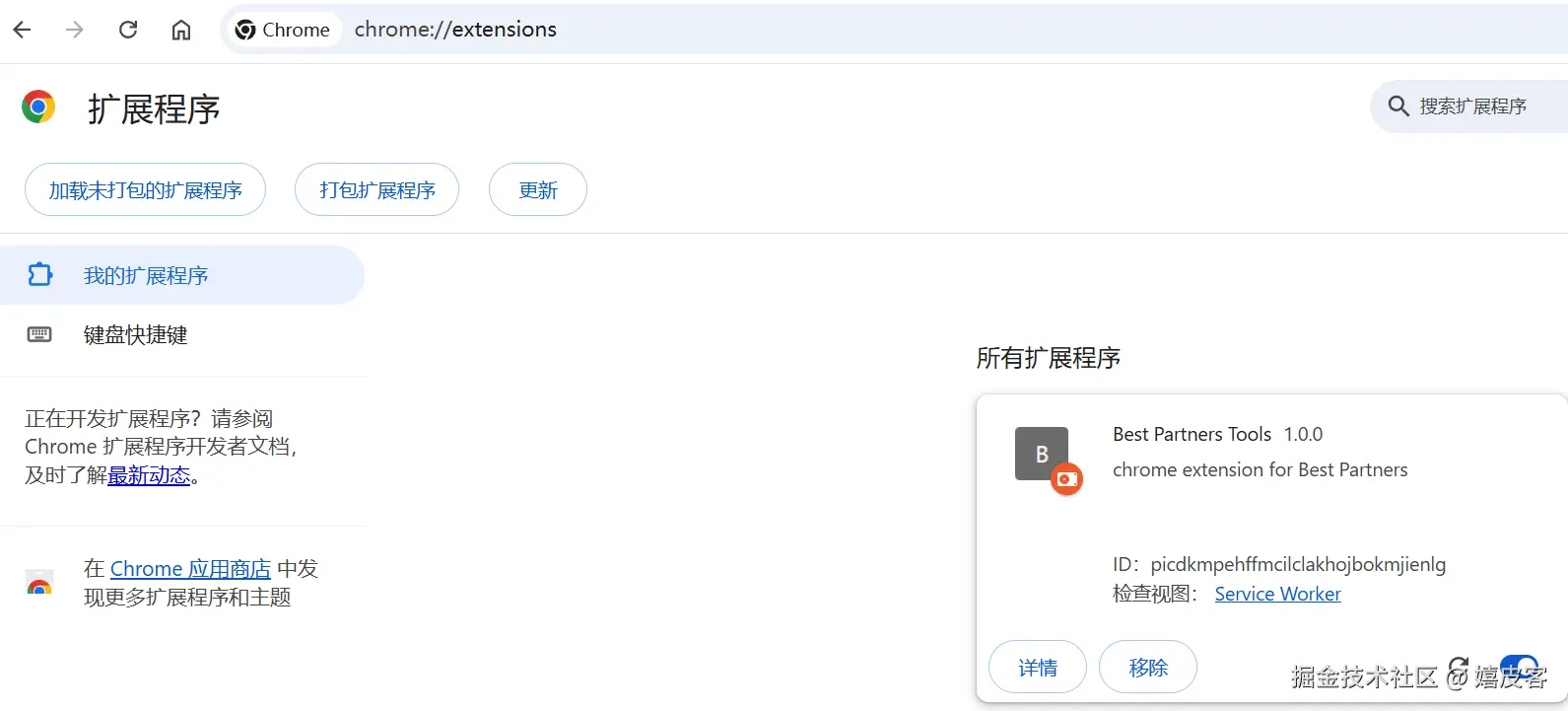The image size is (1568, 711).
Task: Click the 更新 button
Action: (x=538, y=189)
